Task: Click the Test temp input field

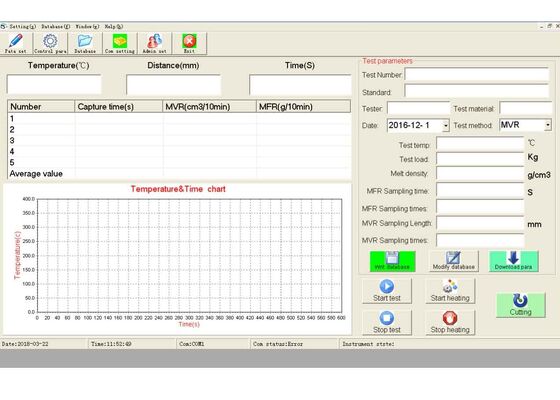Action: (x=480, y=144)
